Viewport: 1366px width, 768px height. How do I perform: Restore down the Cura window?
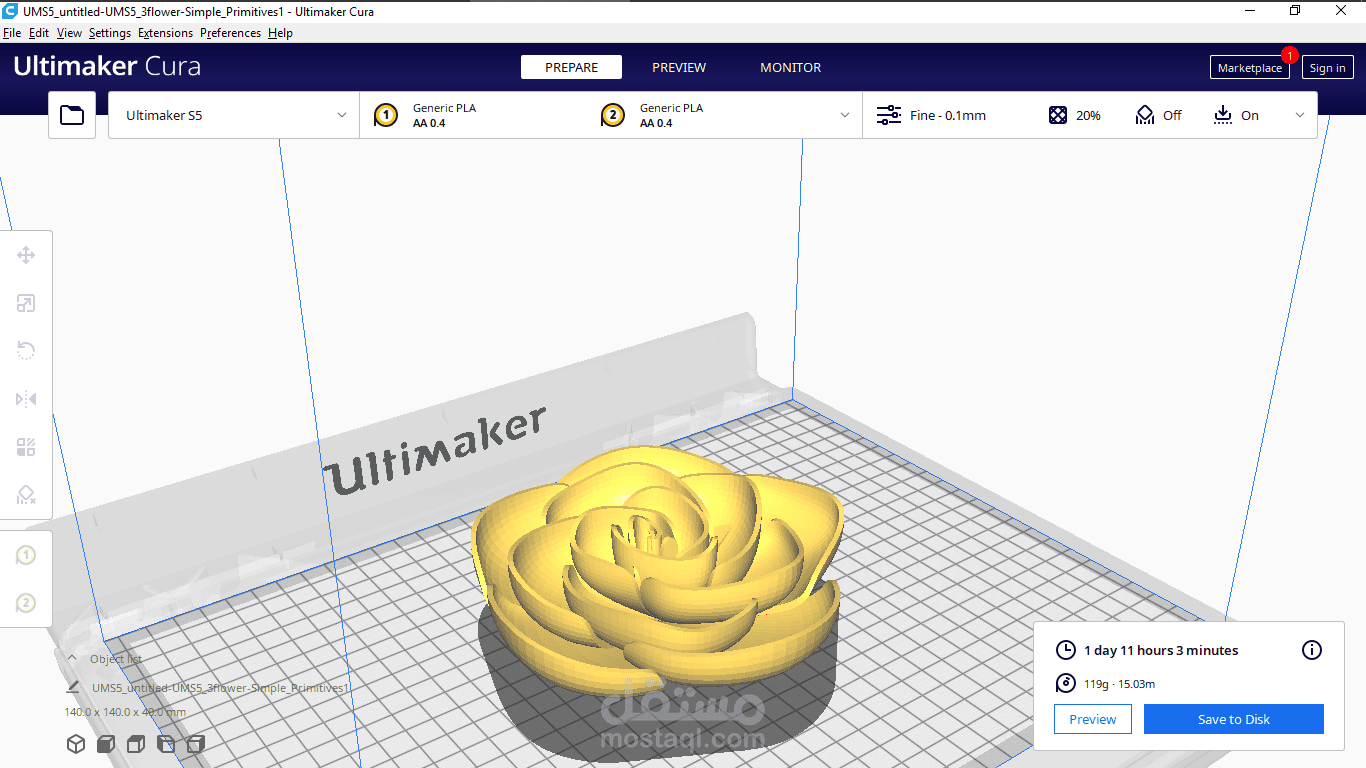click(x=1295, y=10)
